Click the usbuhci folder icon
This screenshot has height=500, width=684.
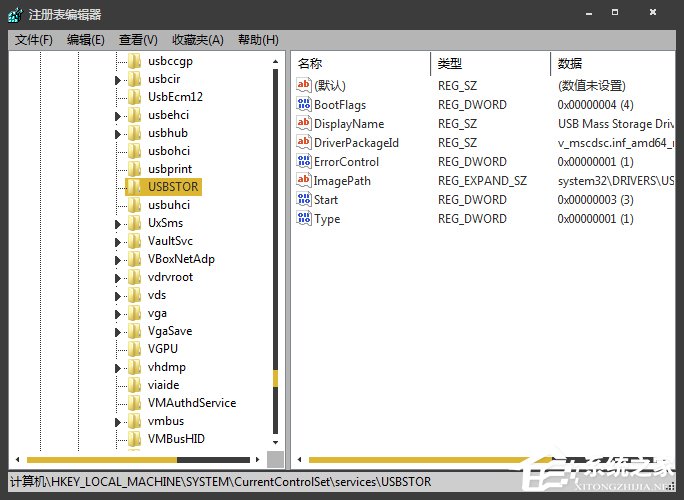pyautogui.click(x=135, y=205)
